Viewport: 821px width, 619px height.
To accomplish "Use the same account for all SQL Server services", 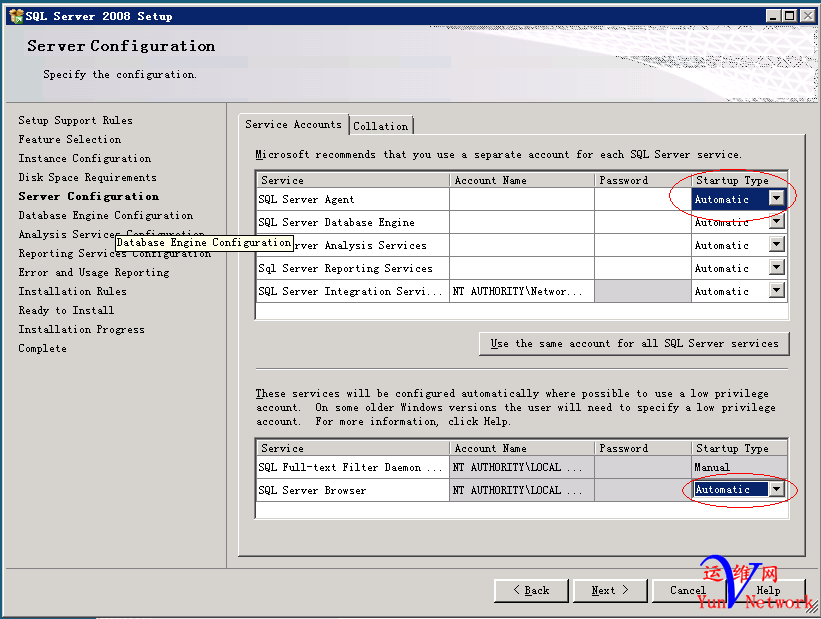I will tap(634, 344).
